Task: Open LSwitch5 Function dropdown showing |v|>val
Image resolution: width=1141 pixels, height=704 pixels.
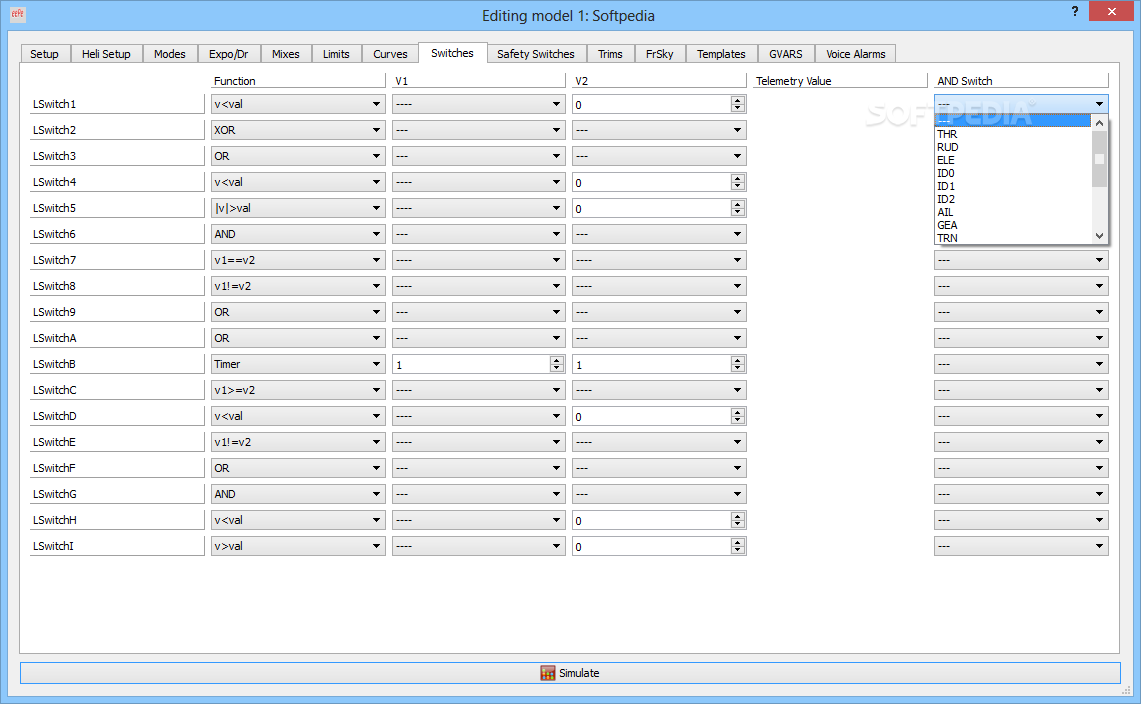Action: pos(298,208)
